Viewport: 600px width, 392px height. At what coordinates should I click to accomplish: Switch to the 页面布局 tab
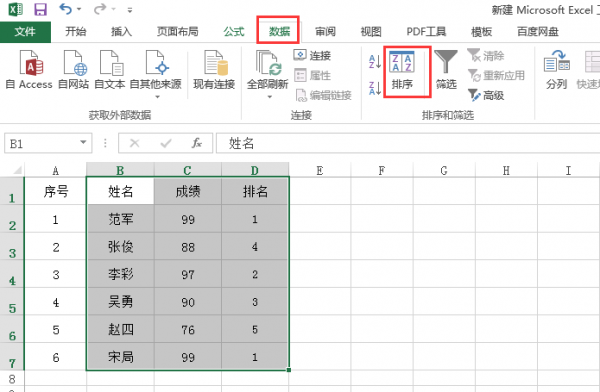click(178, 31)
